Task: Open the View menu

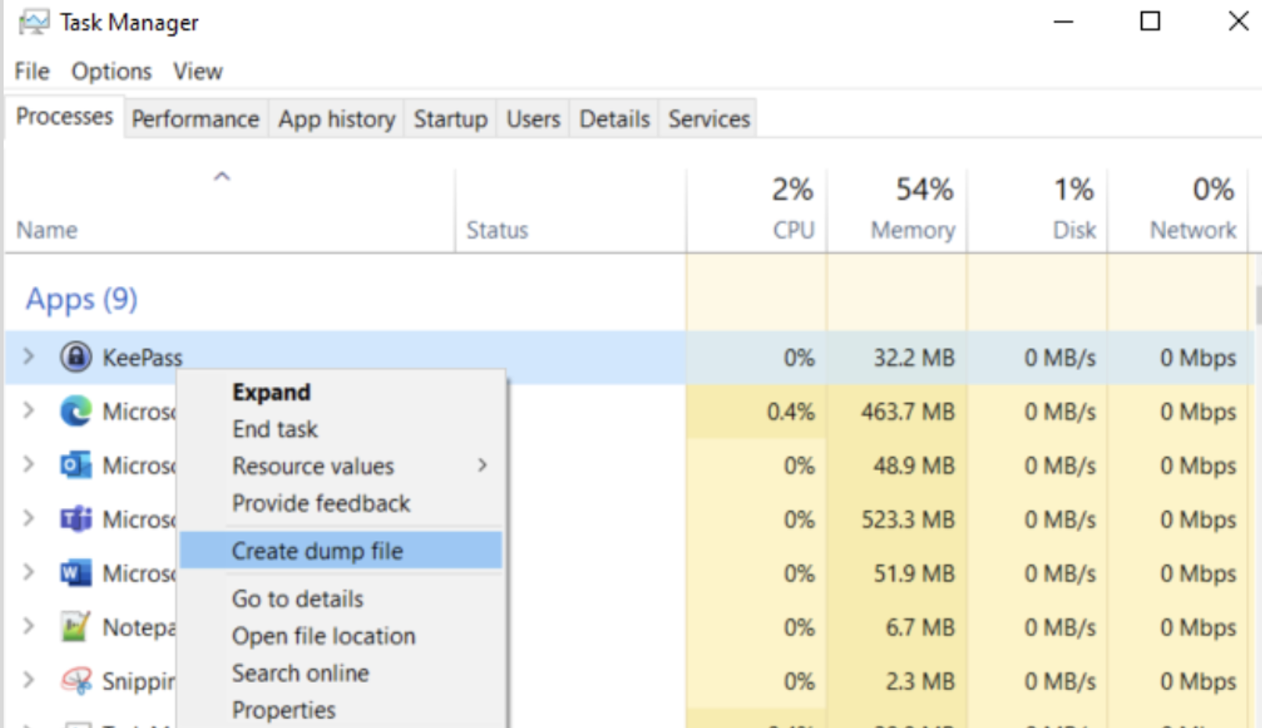Action: [x=197, y=71]
